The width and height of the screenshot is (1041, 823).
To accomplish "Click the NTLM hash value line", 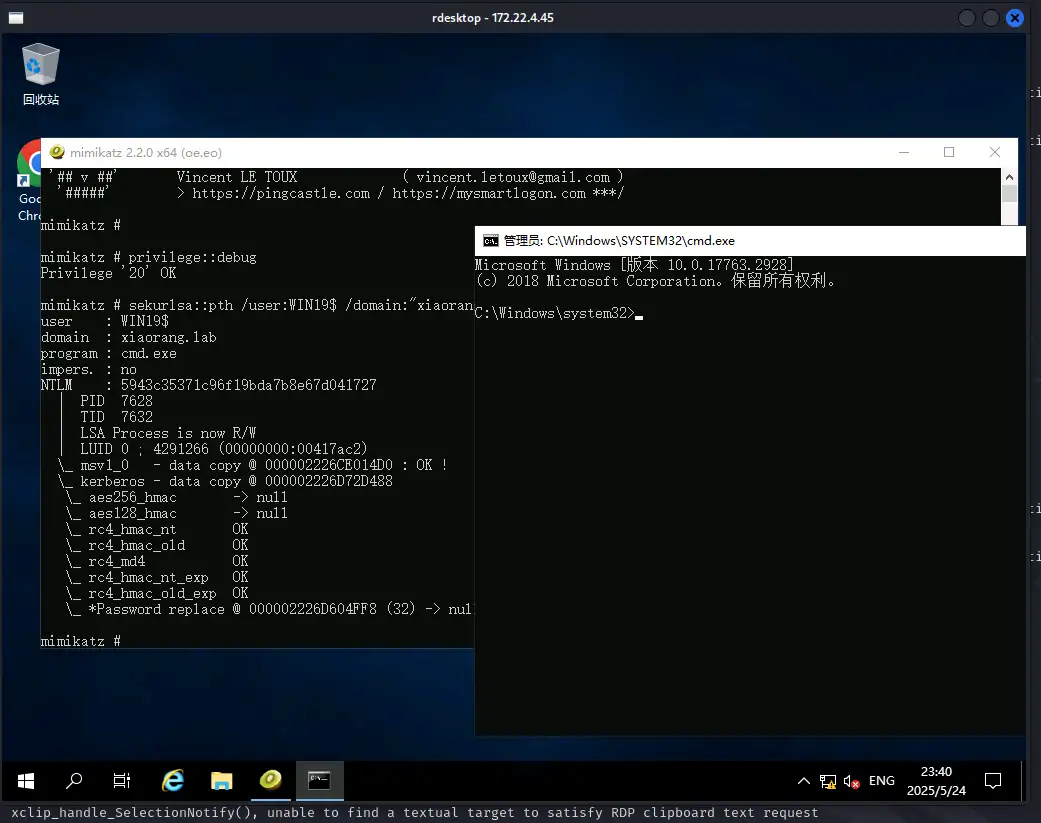I will coord(208,385).
